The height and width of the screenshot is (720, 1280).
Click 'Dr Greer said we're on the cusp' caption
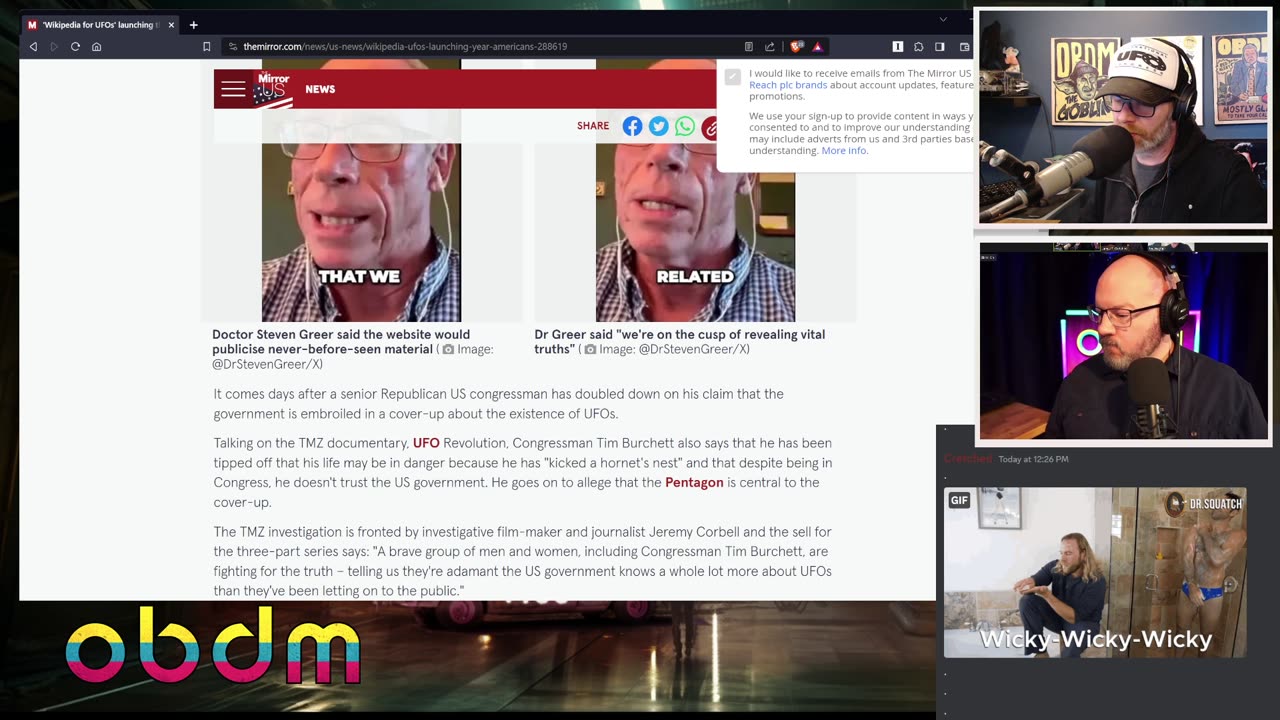pyautogui.click(x=680, y=342)
